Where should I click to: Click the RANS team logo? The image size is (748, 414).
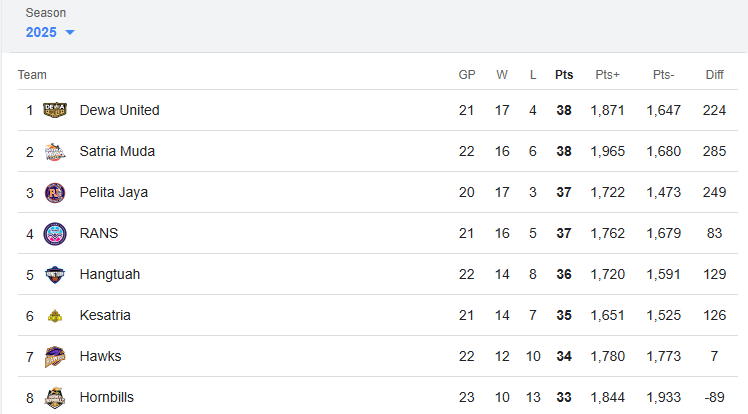[x=55, y=234]
